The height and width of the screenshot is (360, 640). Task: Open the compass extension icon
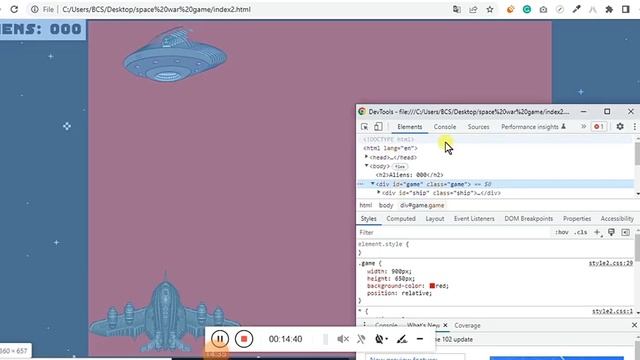pos(560,9)
